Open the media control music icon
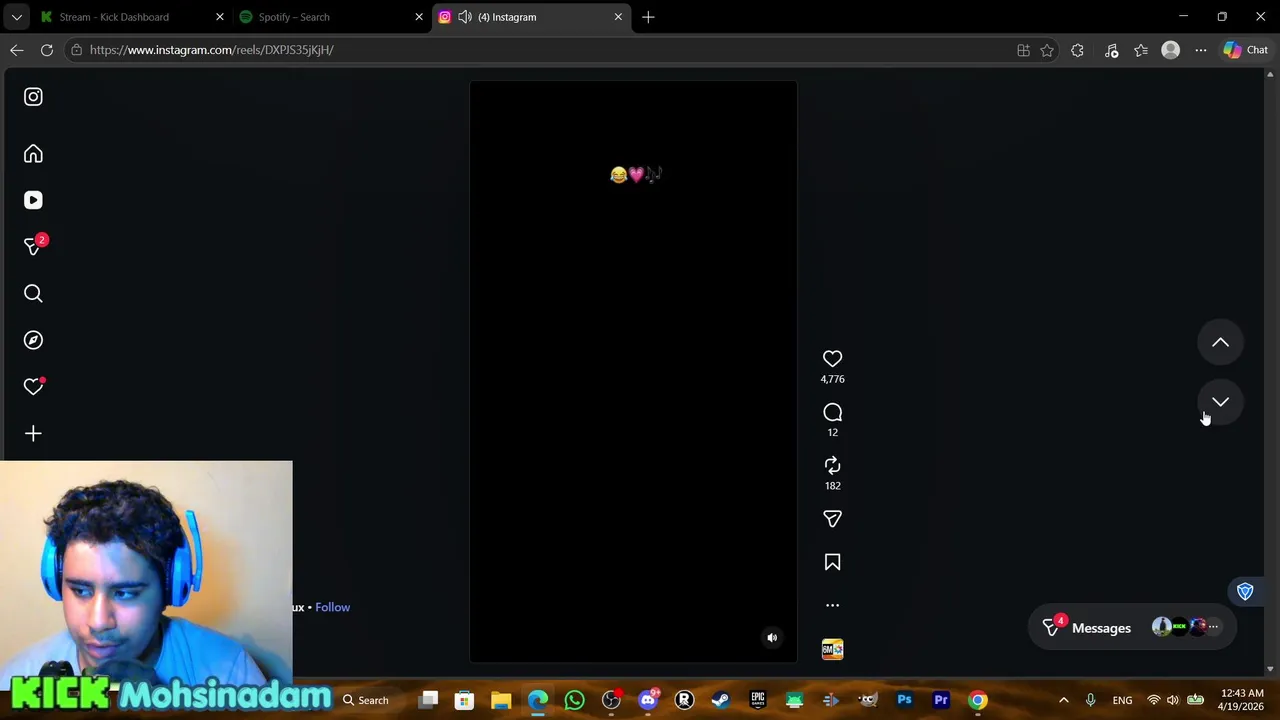This screenshot has height=720, width=1280. (1111, 50)
